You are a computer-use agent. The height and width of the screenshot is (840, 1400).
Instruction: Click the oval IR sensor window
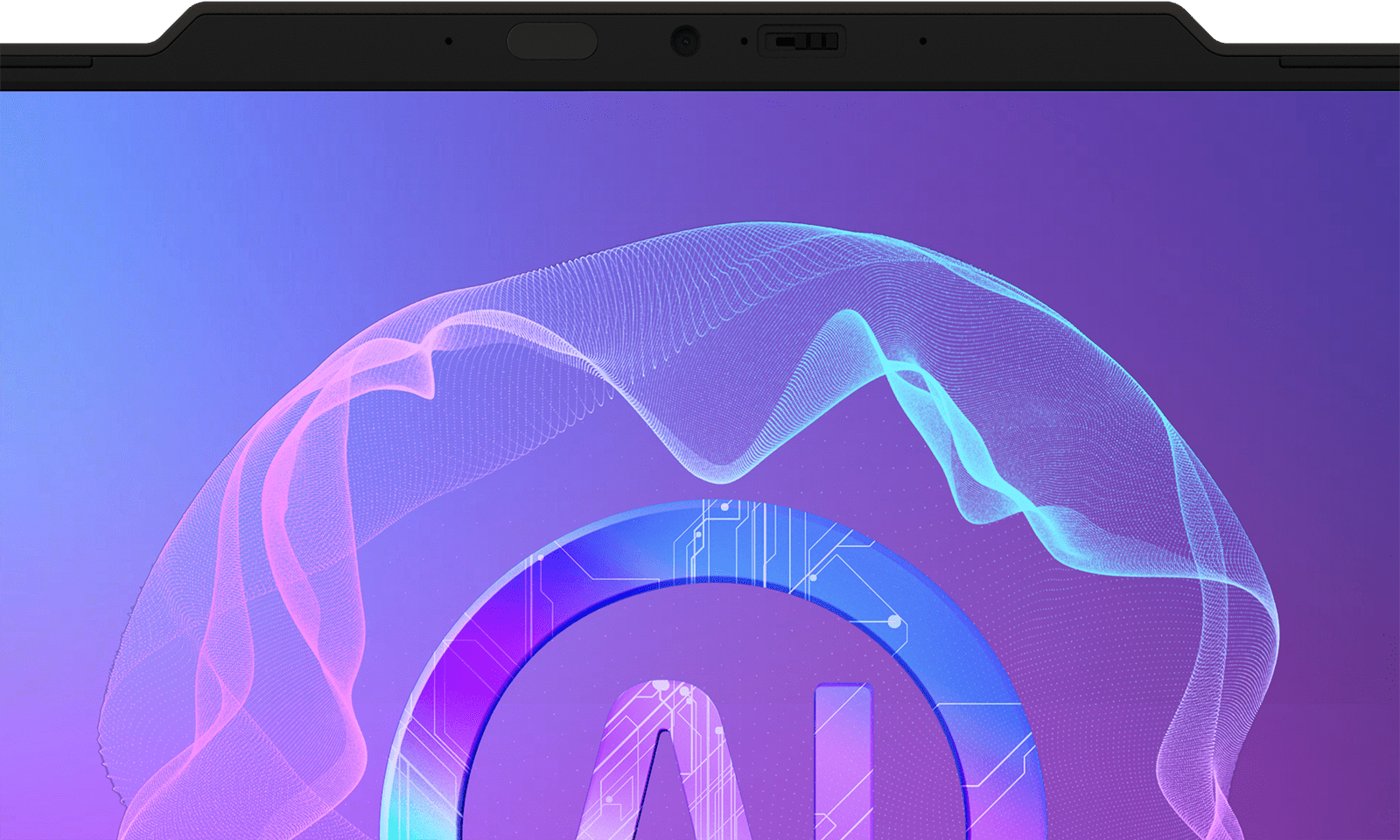click(x=552, y=41)
